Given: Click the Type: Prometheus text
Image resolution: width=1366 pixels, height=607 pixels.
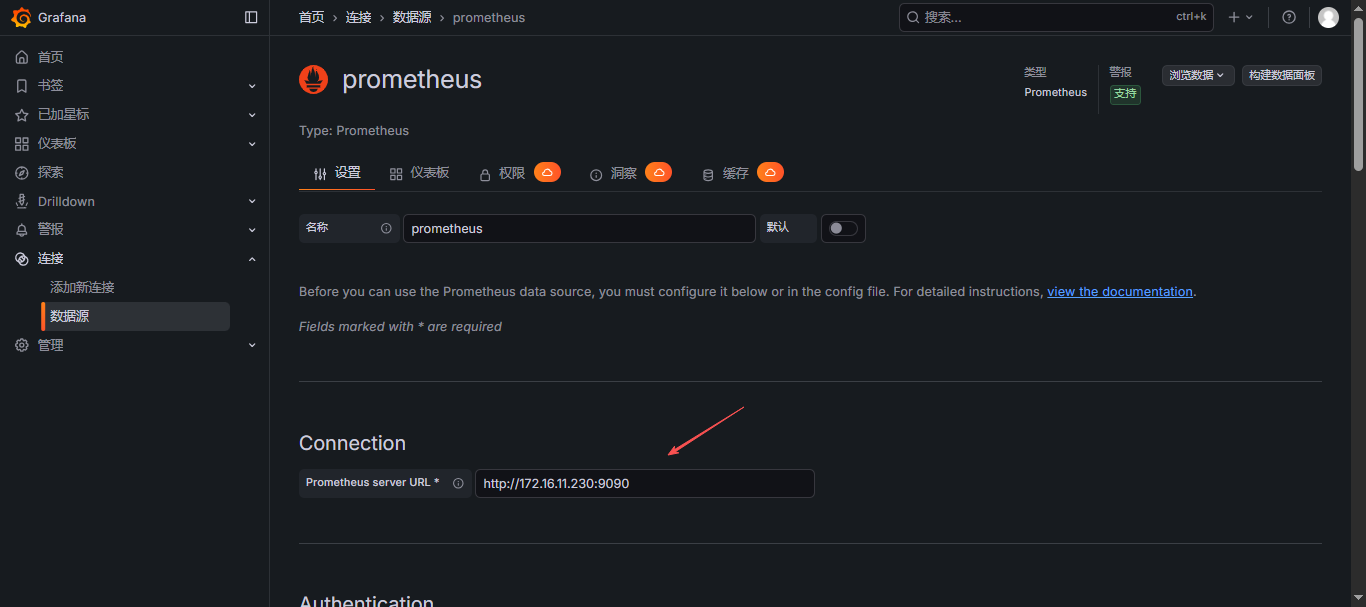Looking at the screenshot, I should click(x=354, y=131).
